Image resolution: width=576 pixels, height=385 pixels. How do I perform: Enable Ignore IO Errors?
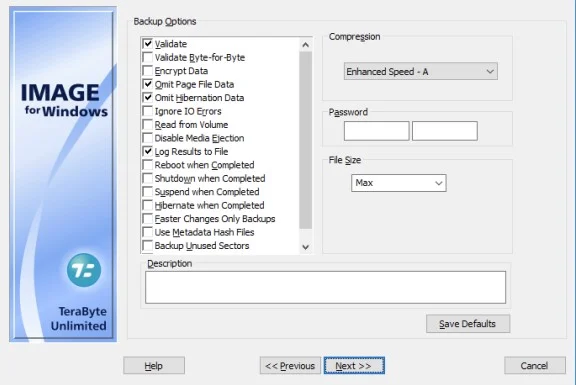(x=148, y=111)
